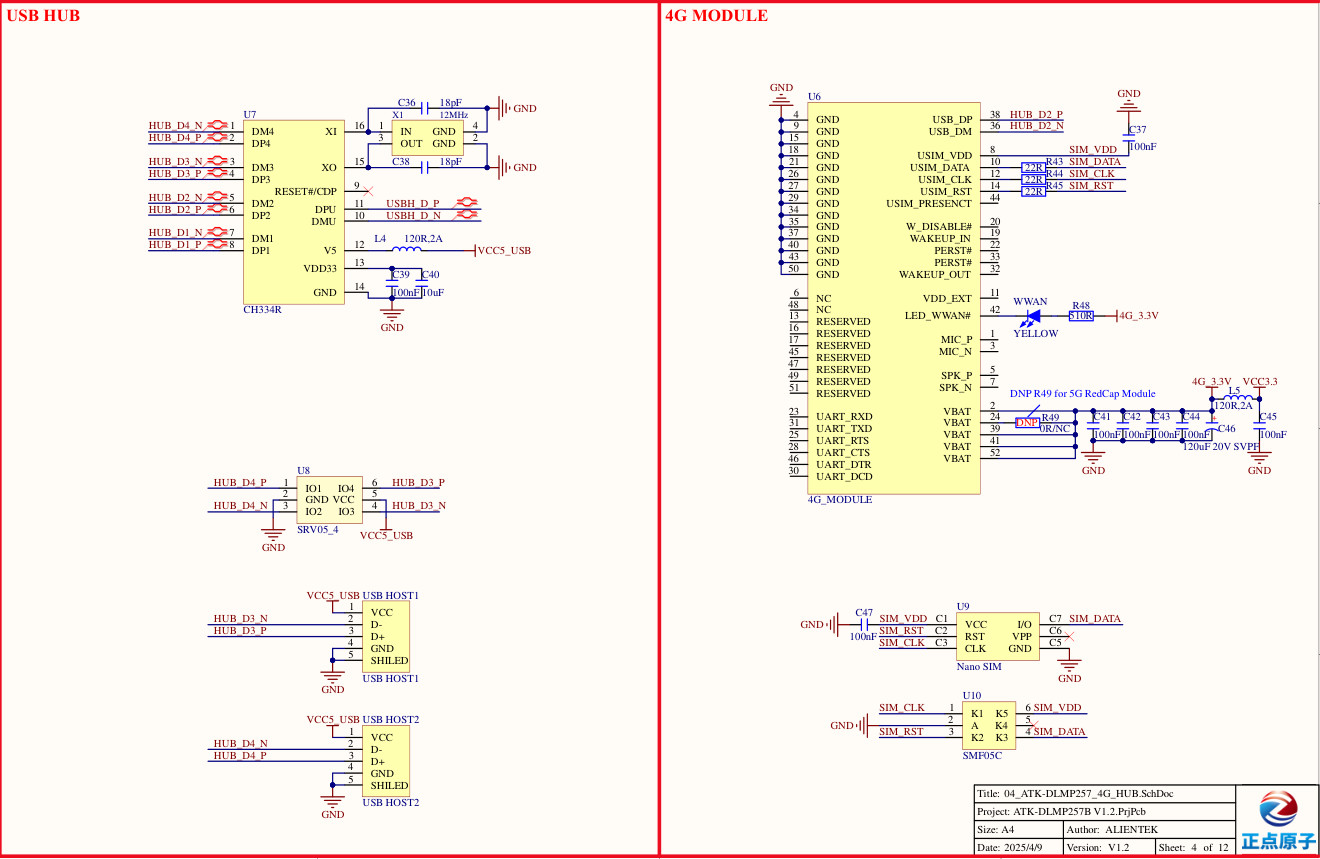Click the GND symbol above C37
Screen dimensions: 1320x859
(x=1129, y=99)
